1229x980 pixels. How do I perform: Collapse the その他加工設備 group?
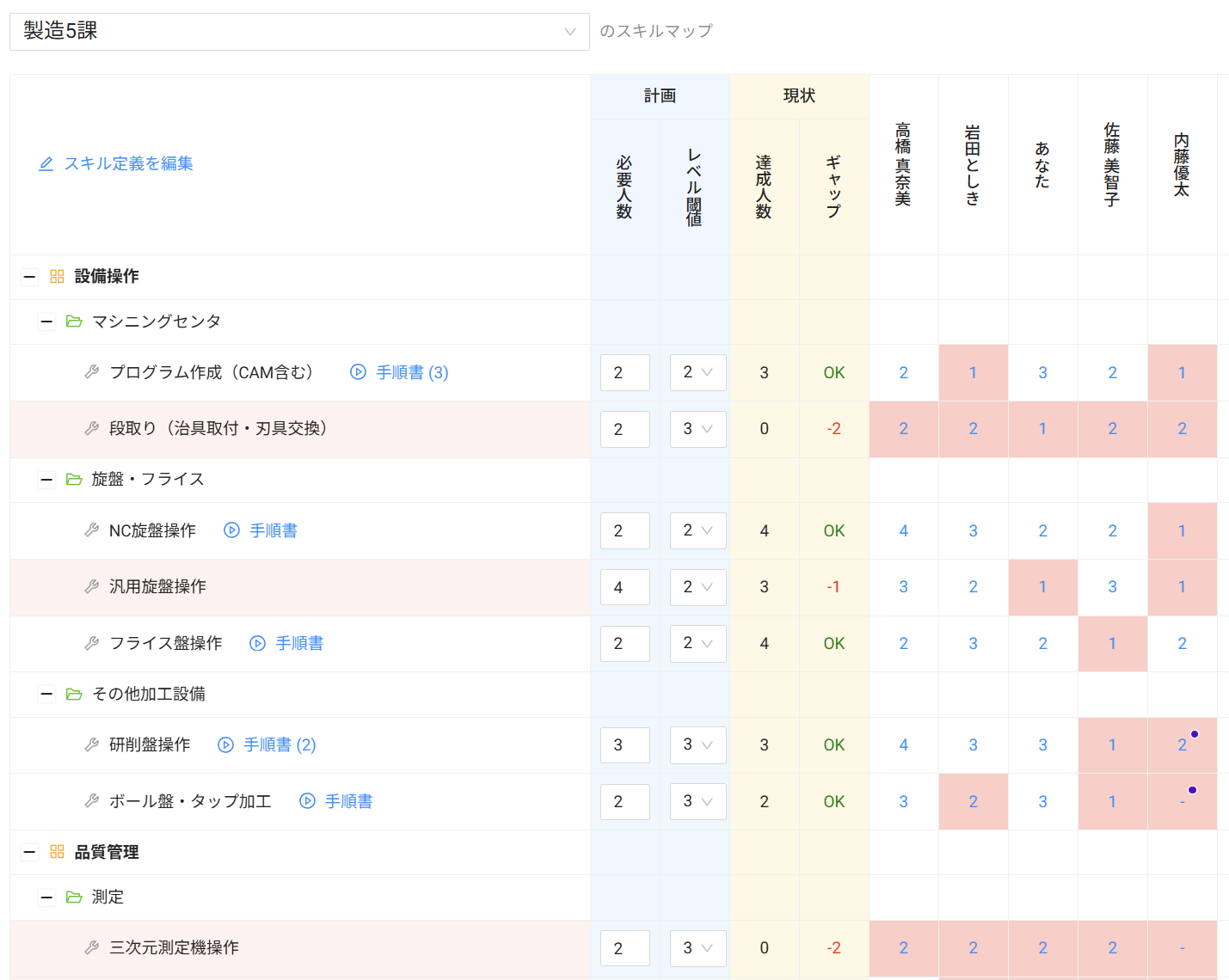(46, 694)
